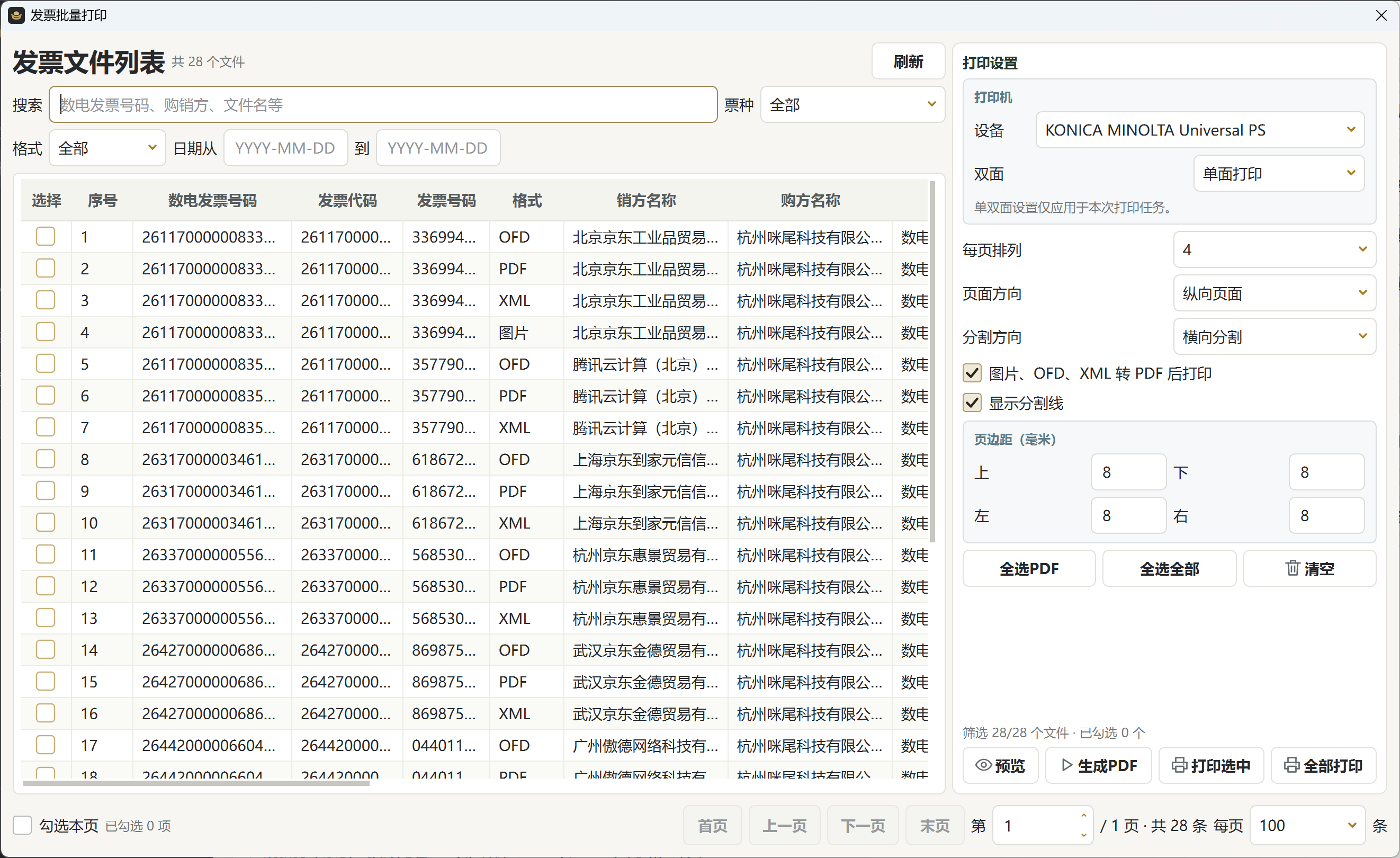Click the 序号 column header
1400x858 pixels.
(102, 201)
